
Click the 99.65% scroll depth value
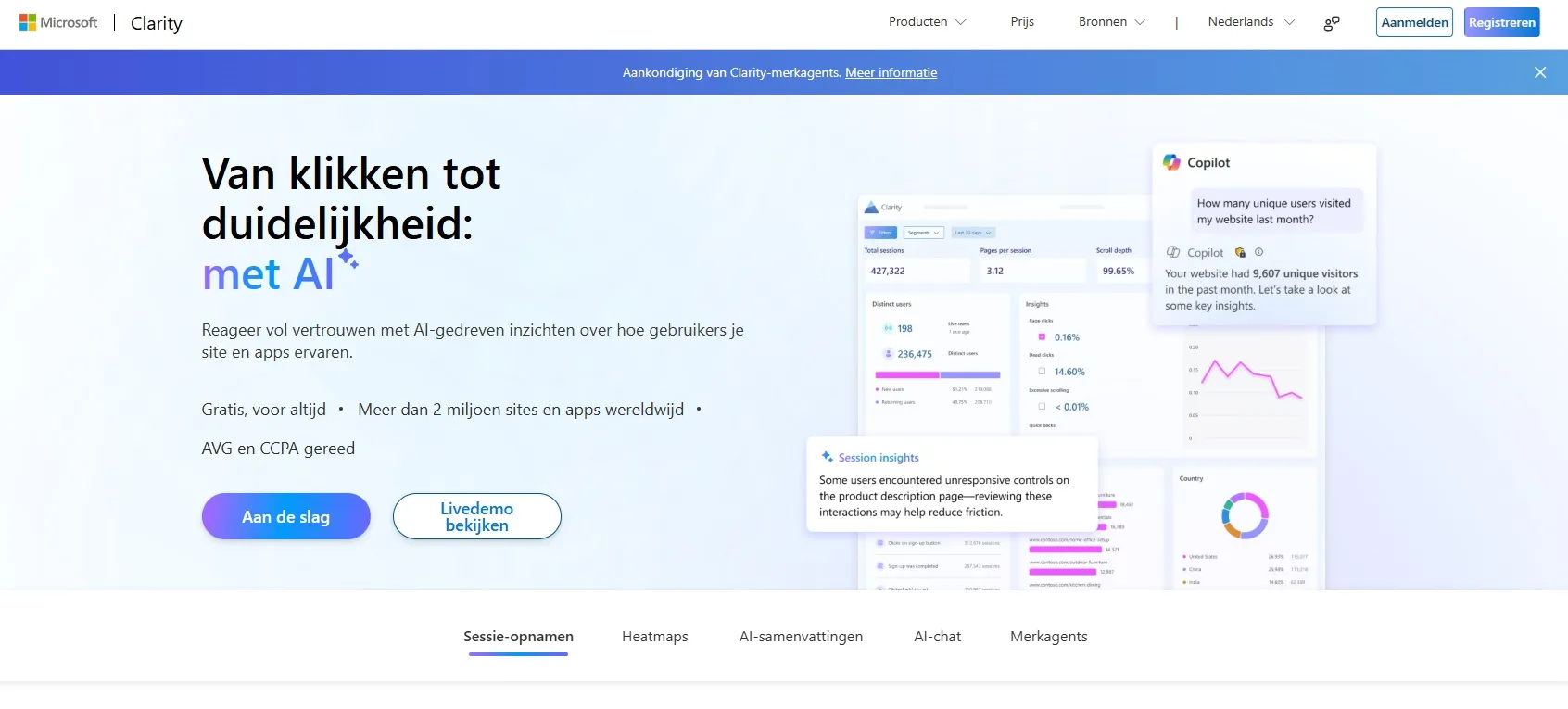coord(1119,271)
